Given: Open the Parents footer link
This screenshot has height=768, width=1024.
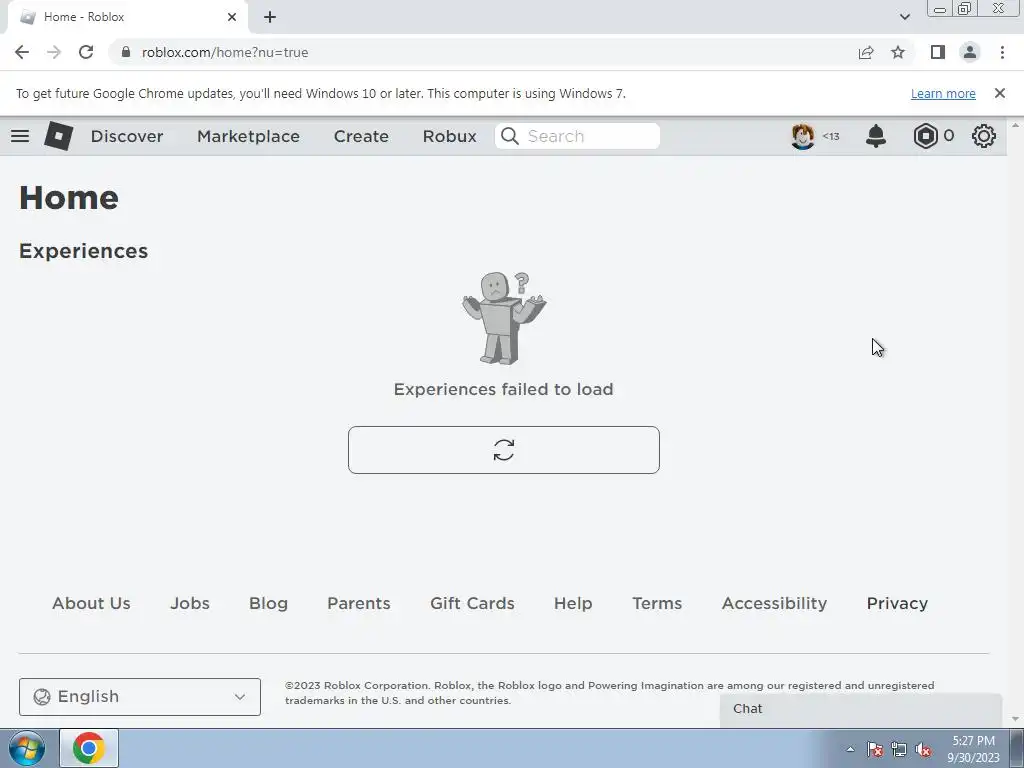Looking at the screenshot, I should coord(359,603).
